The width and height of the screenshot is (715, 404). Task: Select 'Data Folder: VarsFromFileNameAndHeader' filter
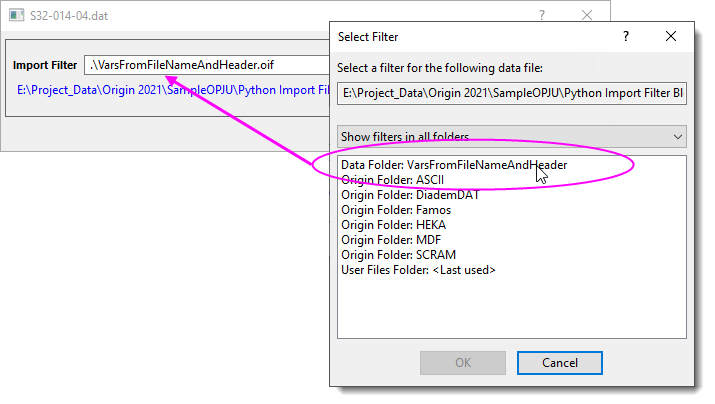(454, 165)
